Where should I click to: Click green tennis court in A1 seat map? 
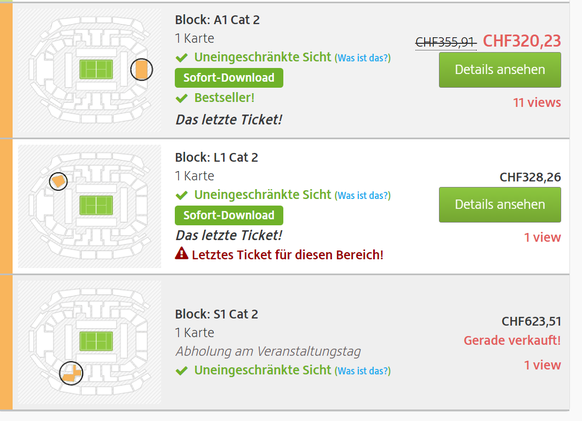tap(96, 69)
